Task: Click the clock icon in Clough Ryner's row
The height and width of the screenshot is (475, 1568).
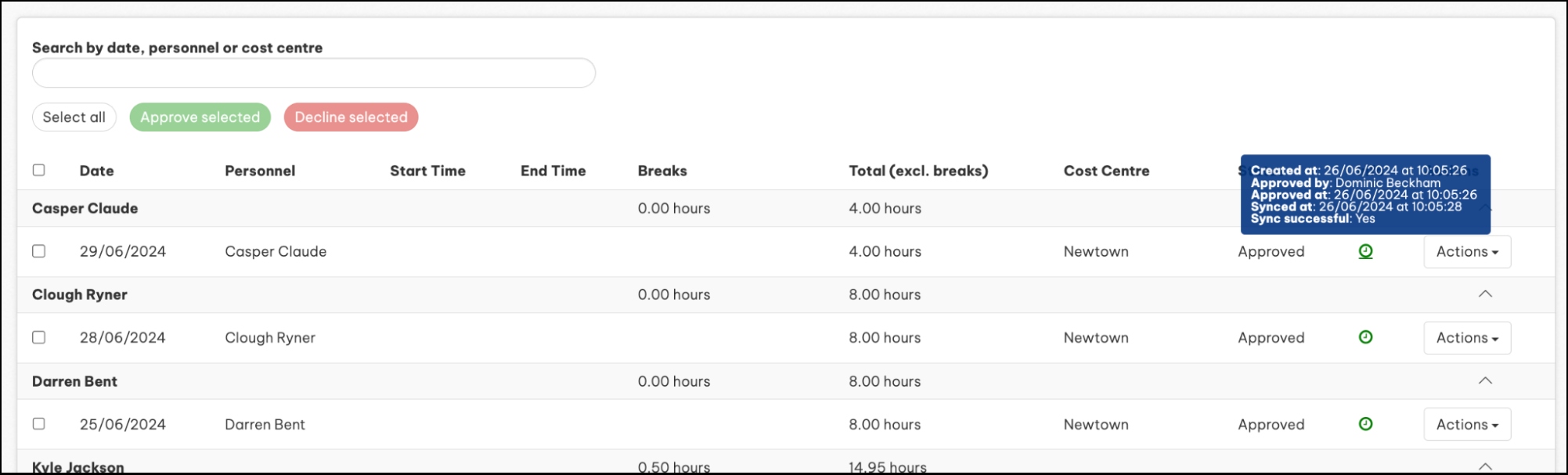Action: pyautogui.click(x=1365, y=337)
